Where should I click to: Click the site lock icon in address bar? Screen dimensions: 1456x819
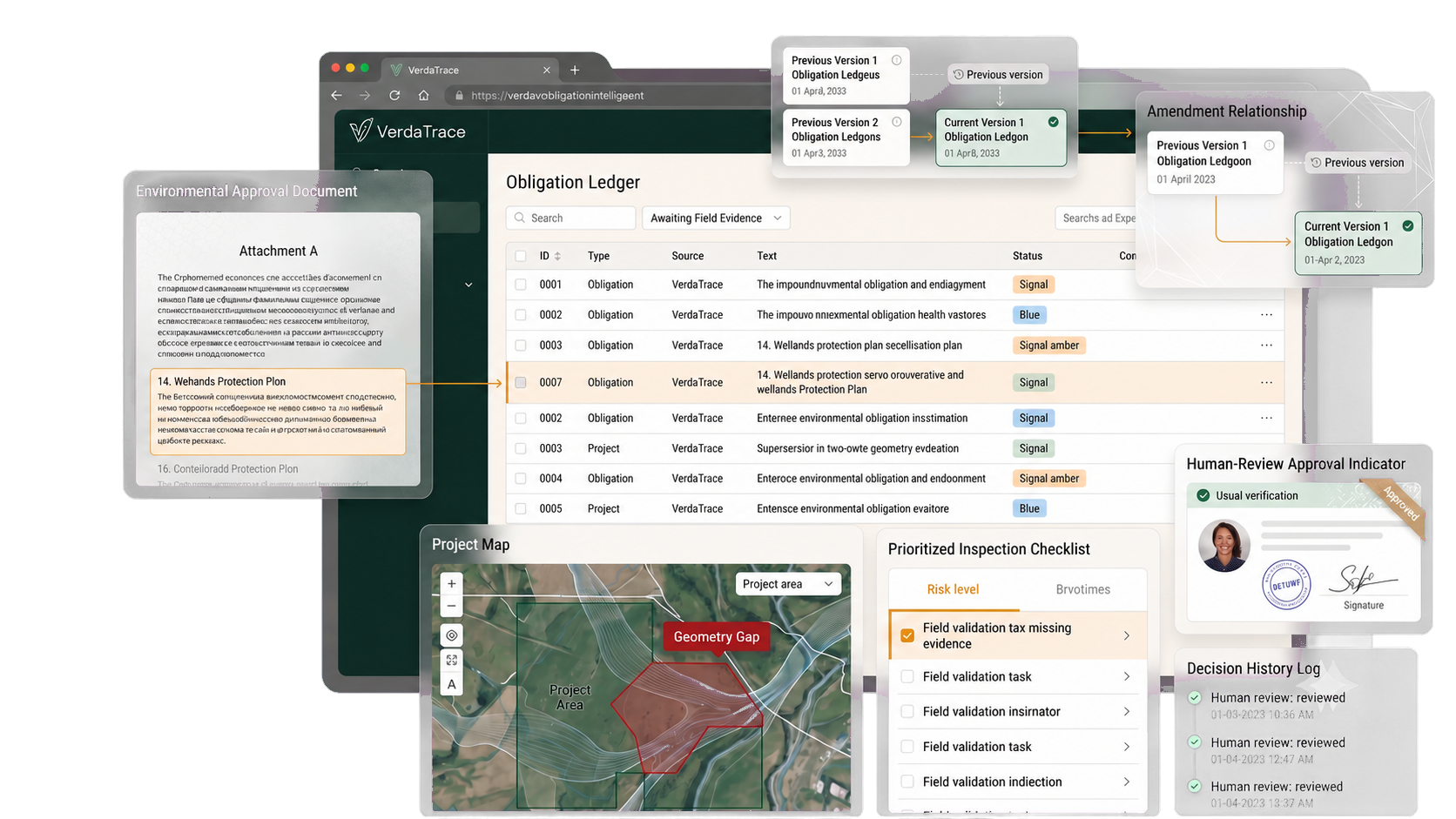[x=459, y=96]
